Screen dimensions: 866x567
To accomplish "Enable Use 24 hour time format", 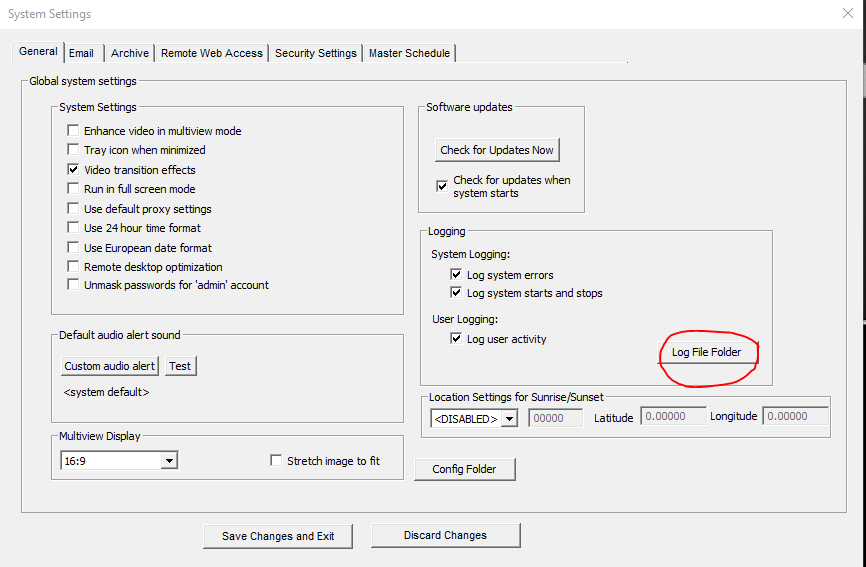I will (x=73, y=227).
